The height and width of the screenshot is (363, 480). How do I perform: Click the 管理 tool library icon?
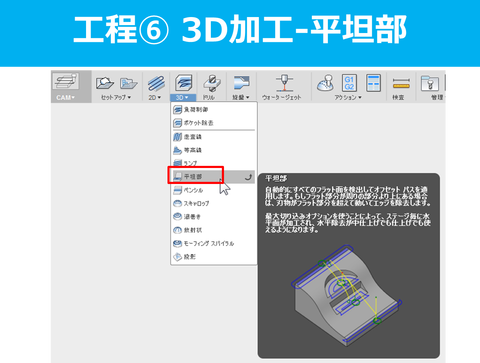click(429, 83)
